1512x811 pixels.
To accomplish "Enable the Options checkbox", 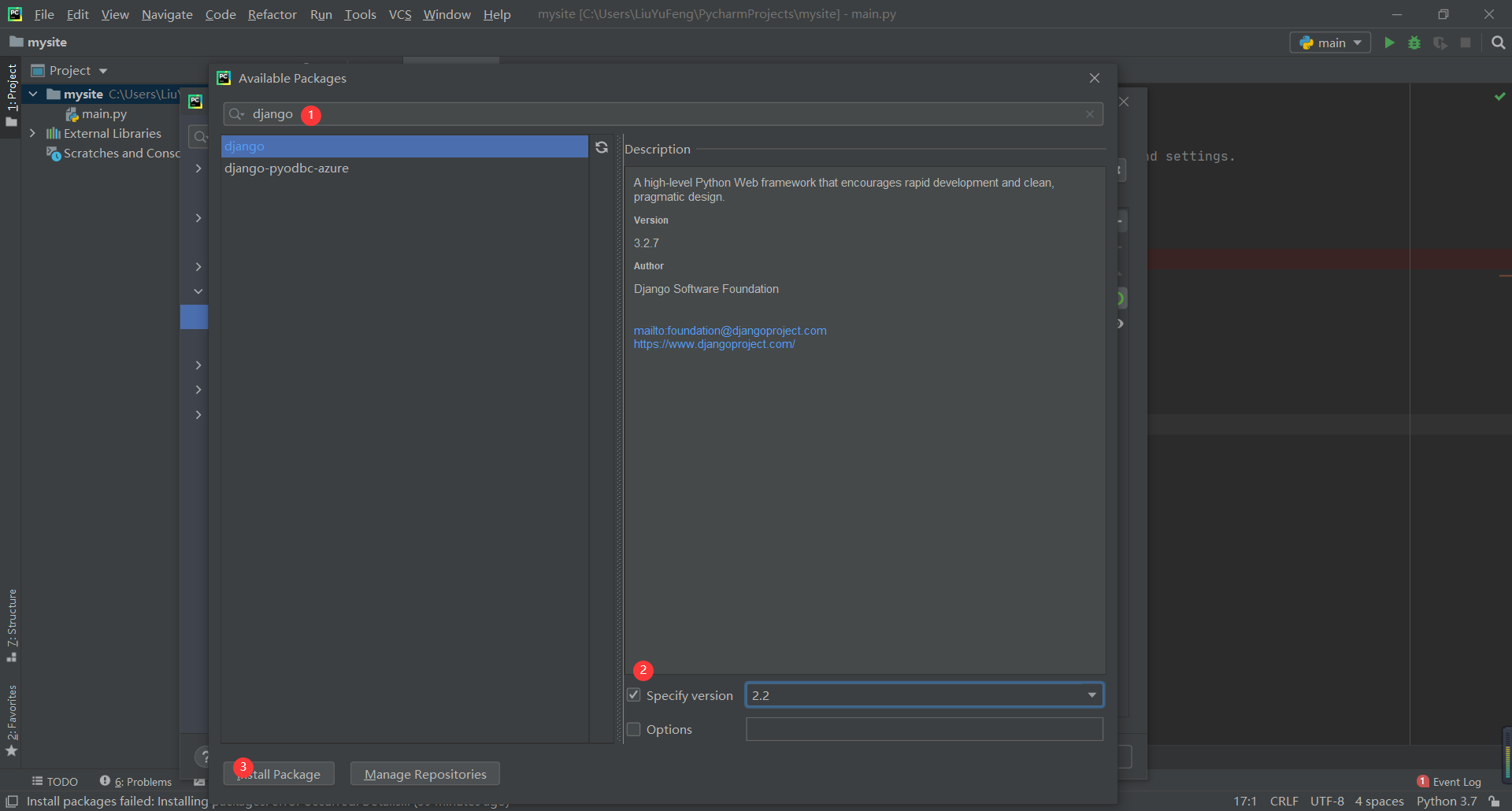I will (634, 729).
